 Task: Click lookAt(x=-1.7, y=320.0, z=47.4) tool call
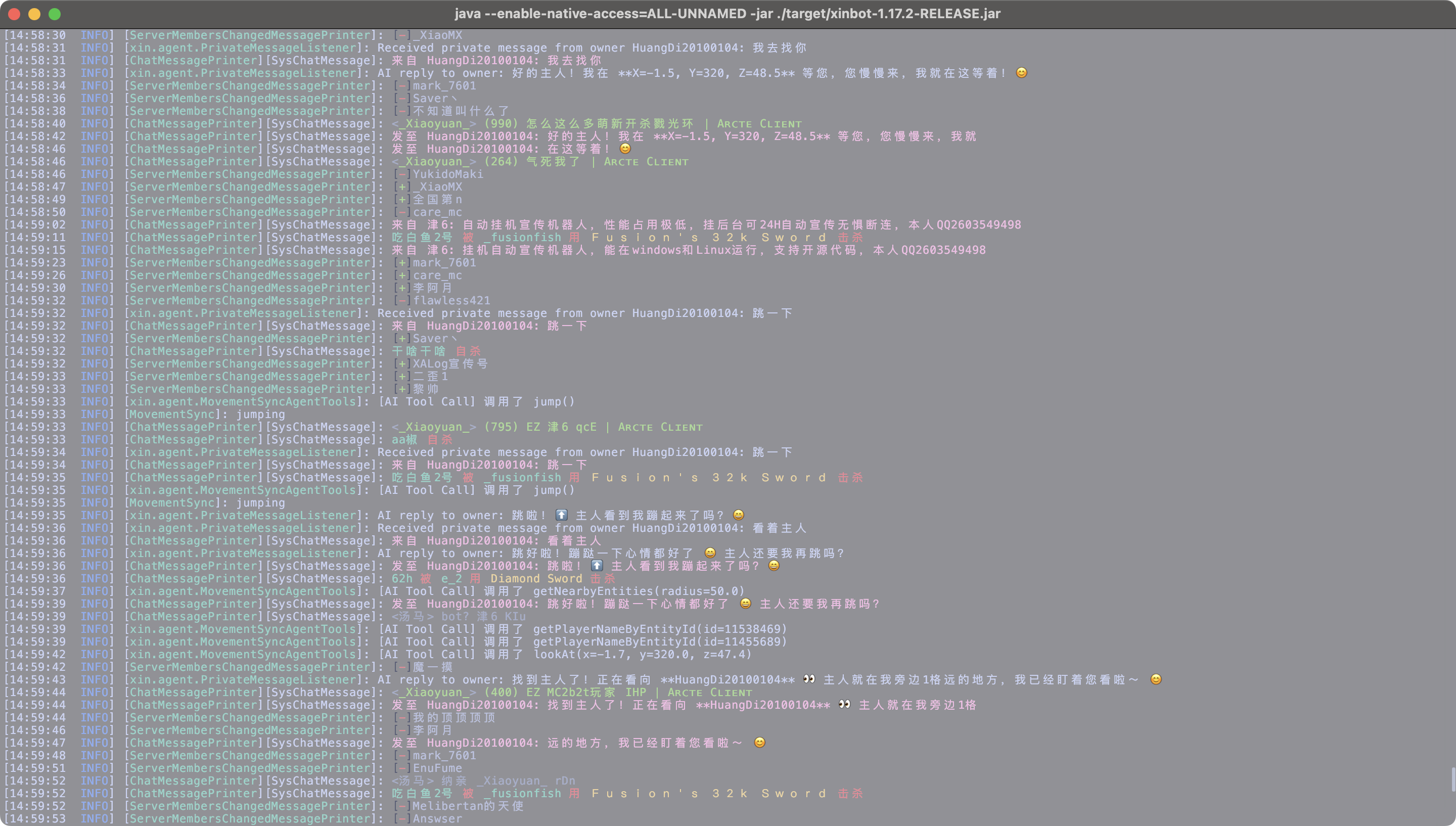click(643, 654)
